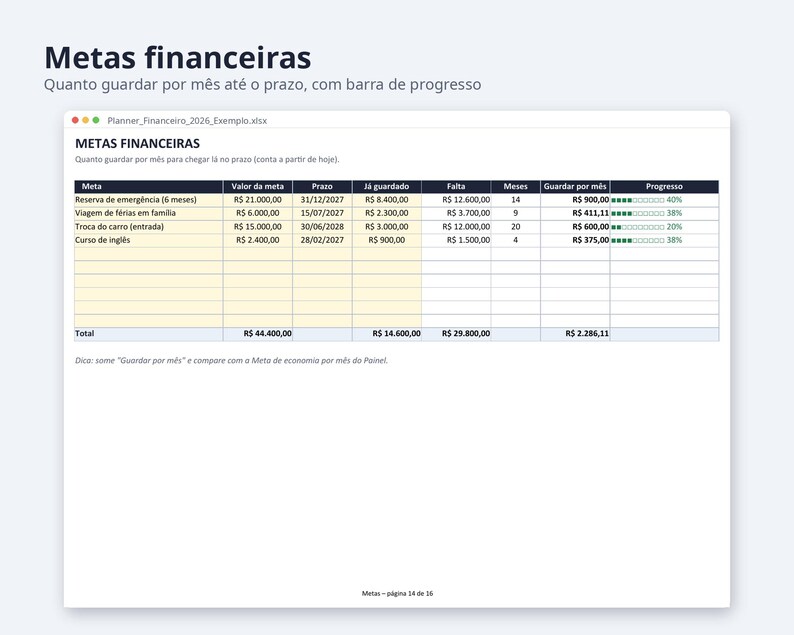Select the Prazo column header

(322, 186)
